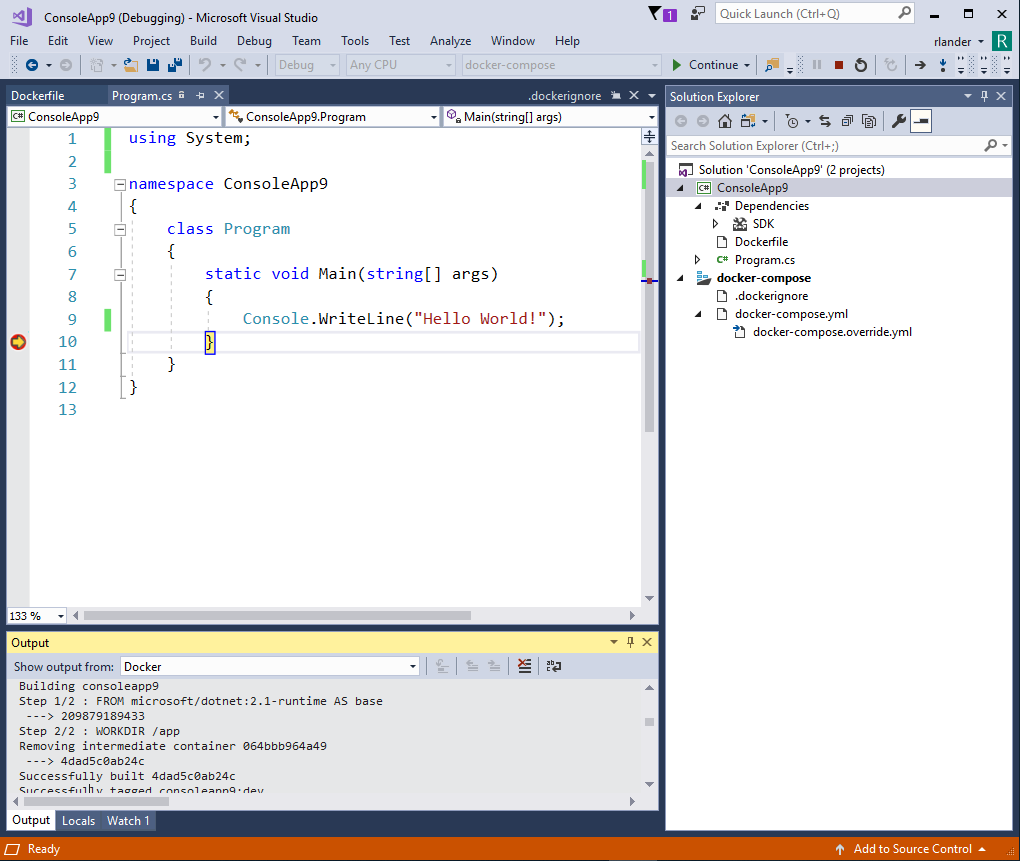
Task: Switch to the Locals tab
Action: tap(79, 821)
